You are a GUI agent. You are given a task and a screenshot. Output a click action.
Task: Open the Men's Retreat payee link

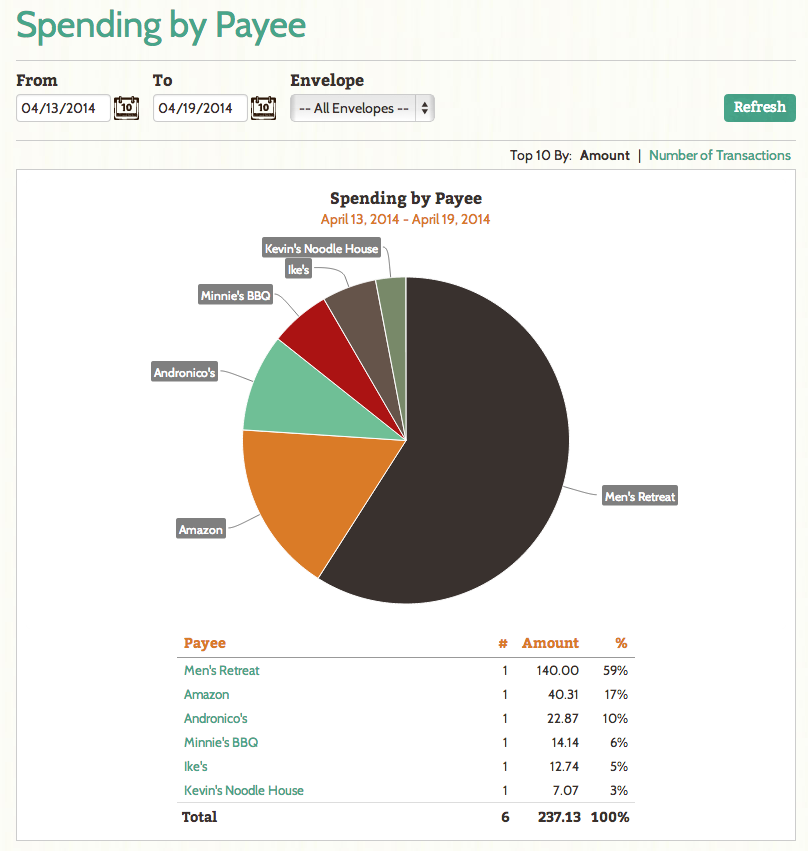(221, 670)
